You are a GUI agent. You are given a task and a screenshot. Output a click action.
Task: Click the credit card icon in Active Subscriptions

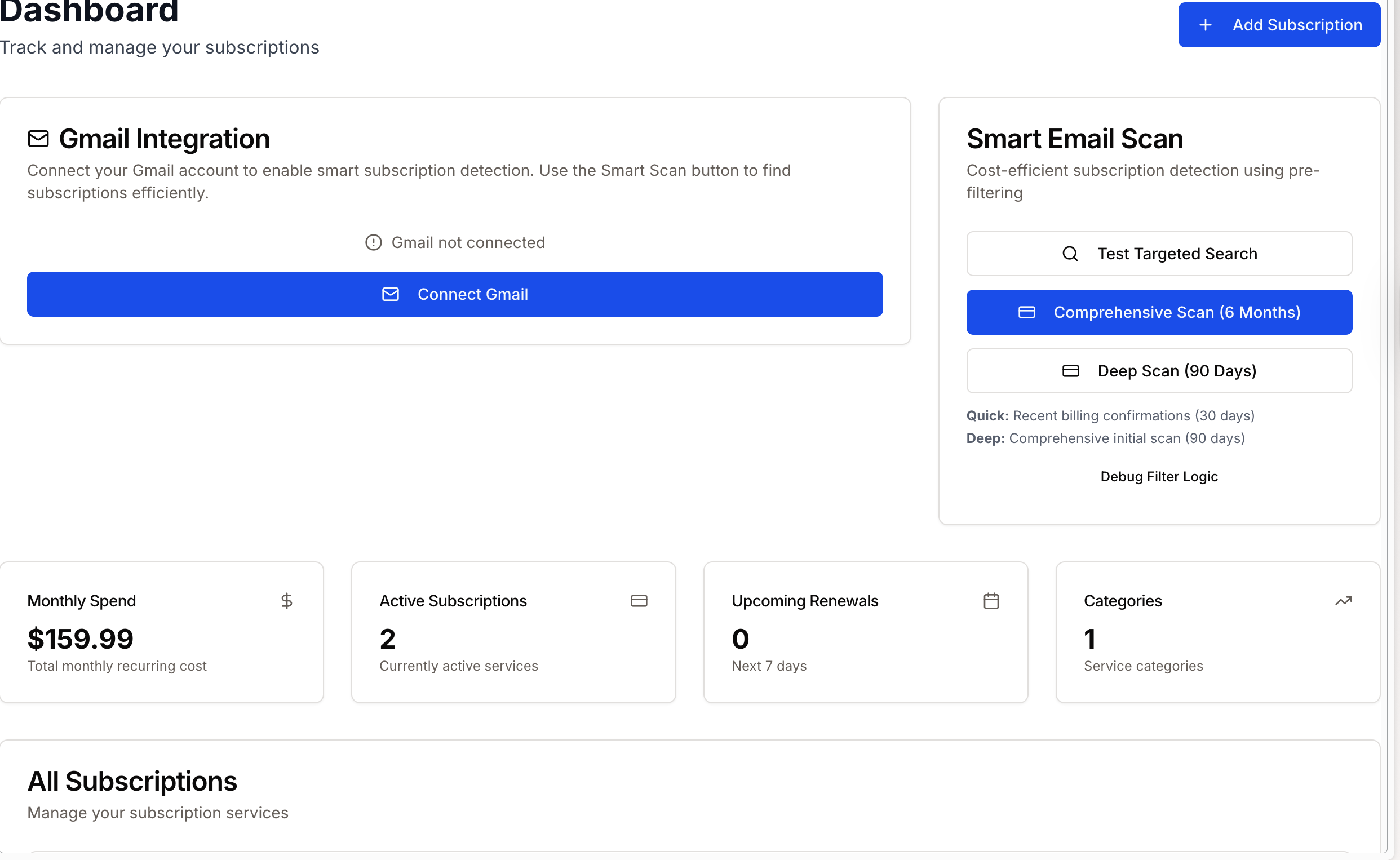point(639,601)
